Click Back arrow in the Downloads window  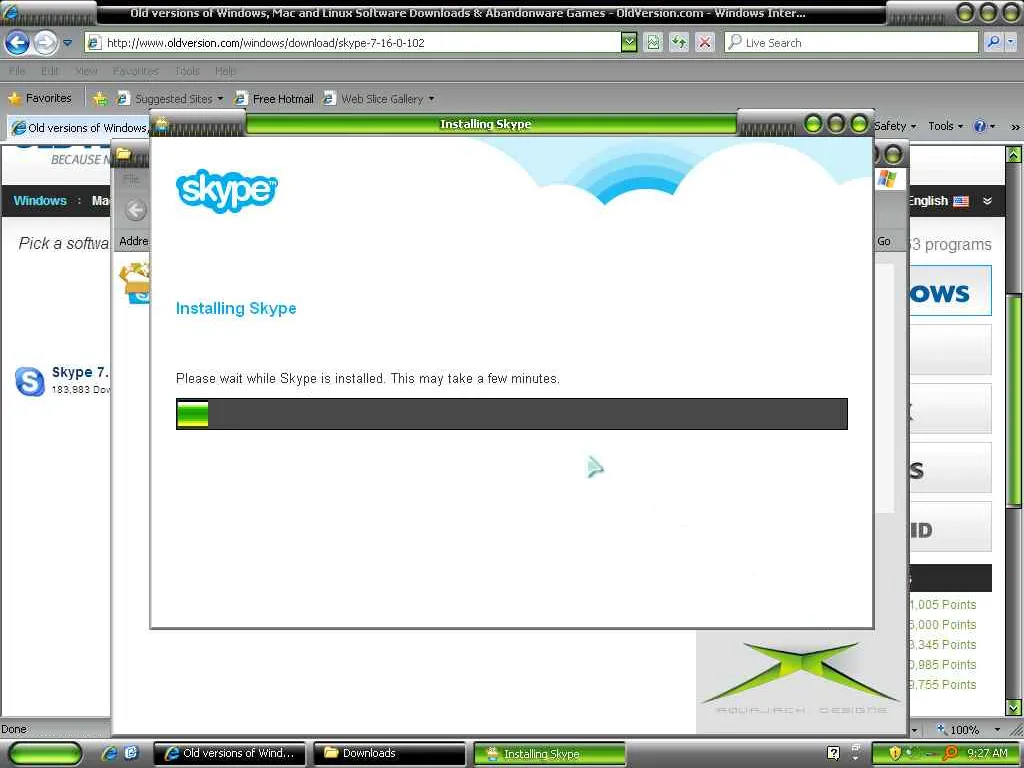136,210
